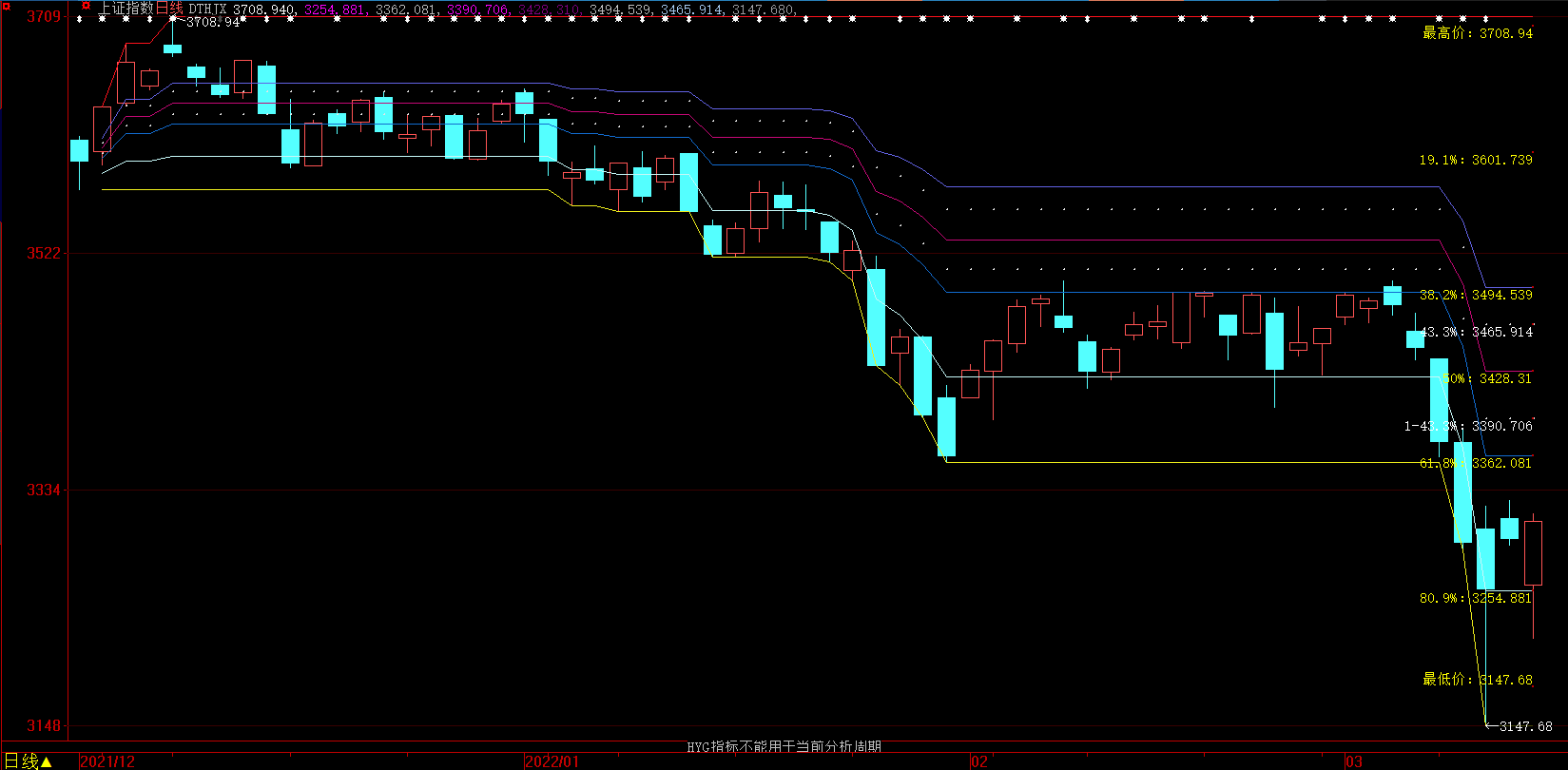Click the 3147.680 header value

tap(764, 10)
